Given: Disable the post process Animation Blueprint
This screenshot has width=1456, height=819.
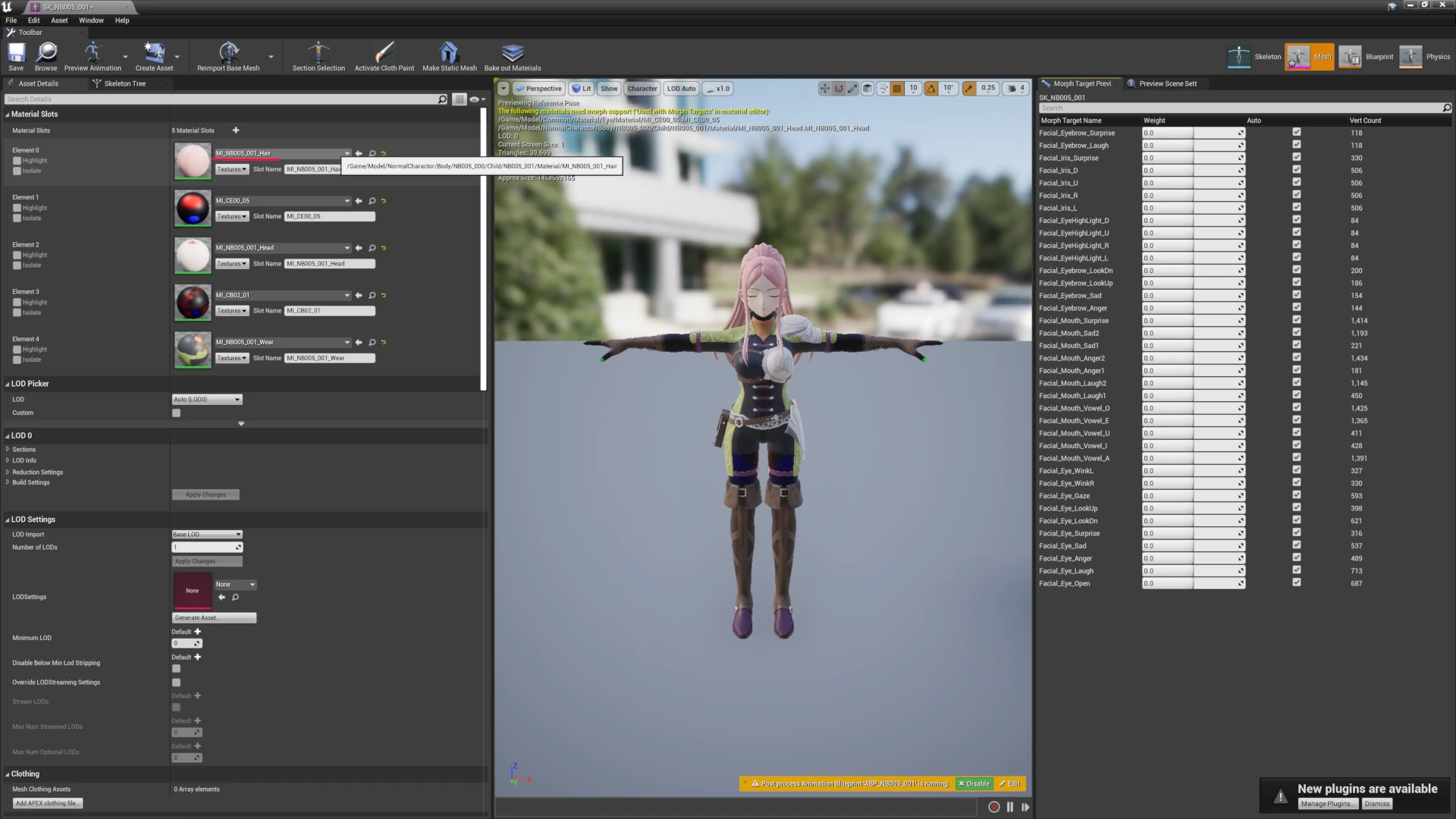Looking at the screenshot, I should pyautogui.click(x=974, y=784).
